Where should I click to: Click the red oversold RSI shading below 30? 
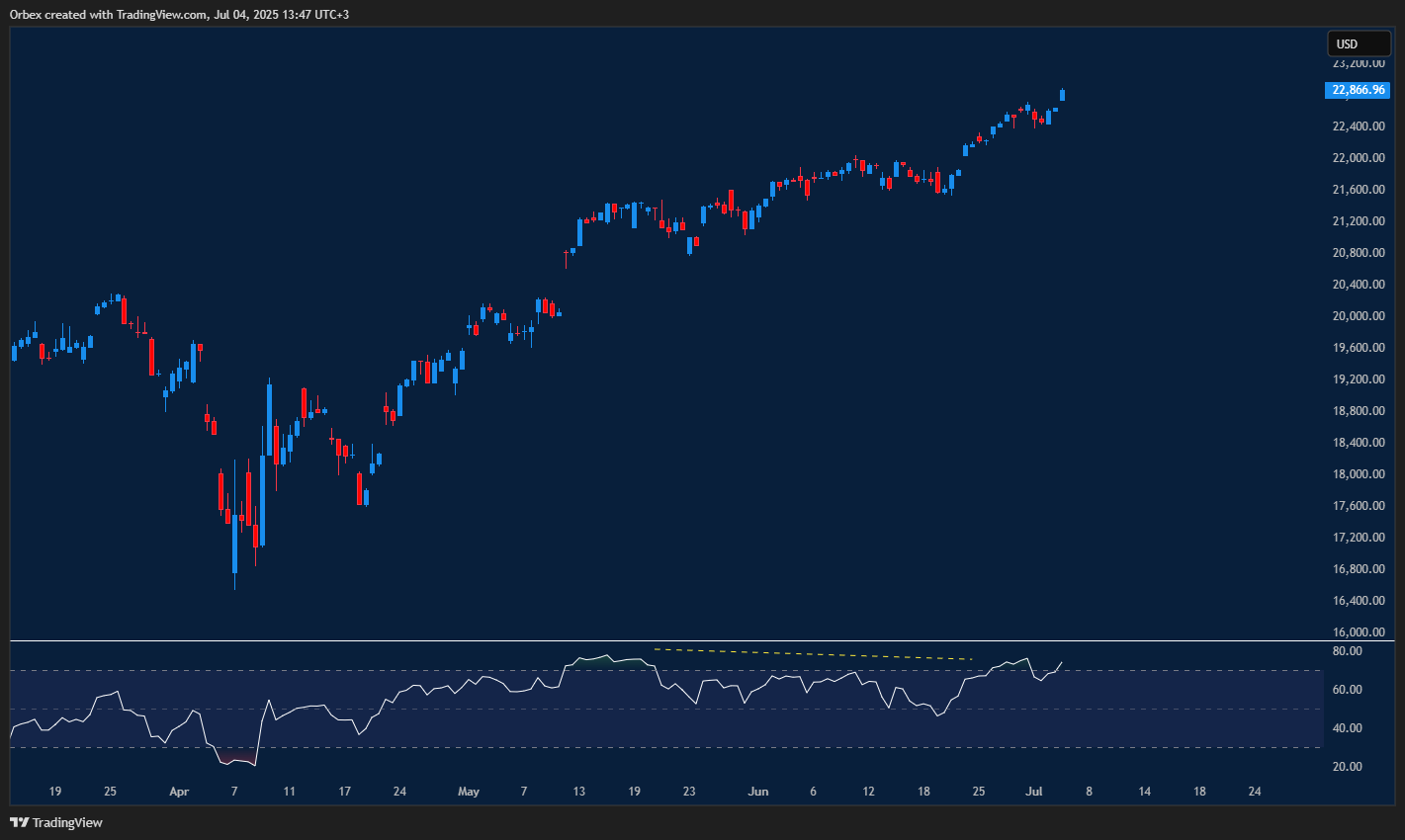click(237, 759)
